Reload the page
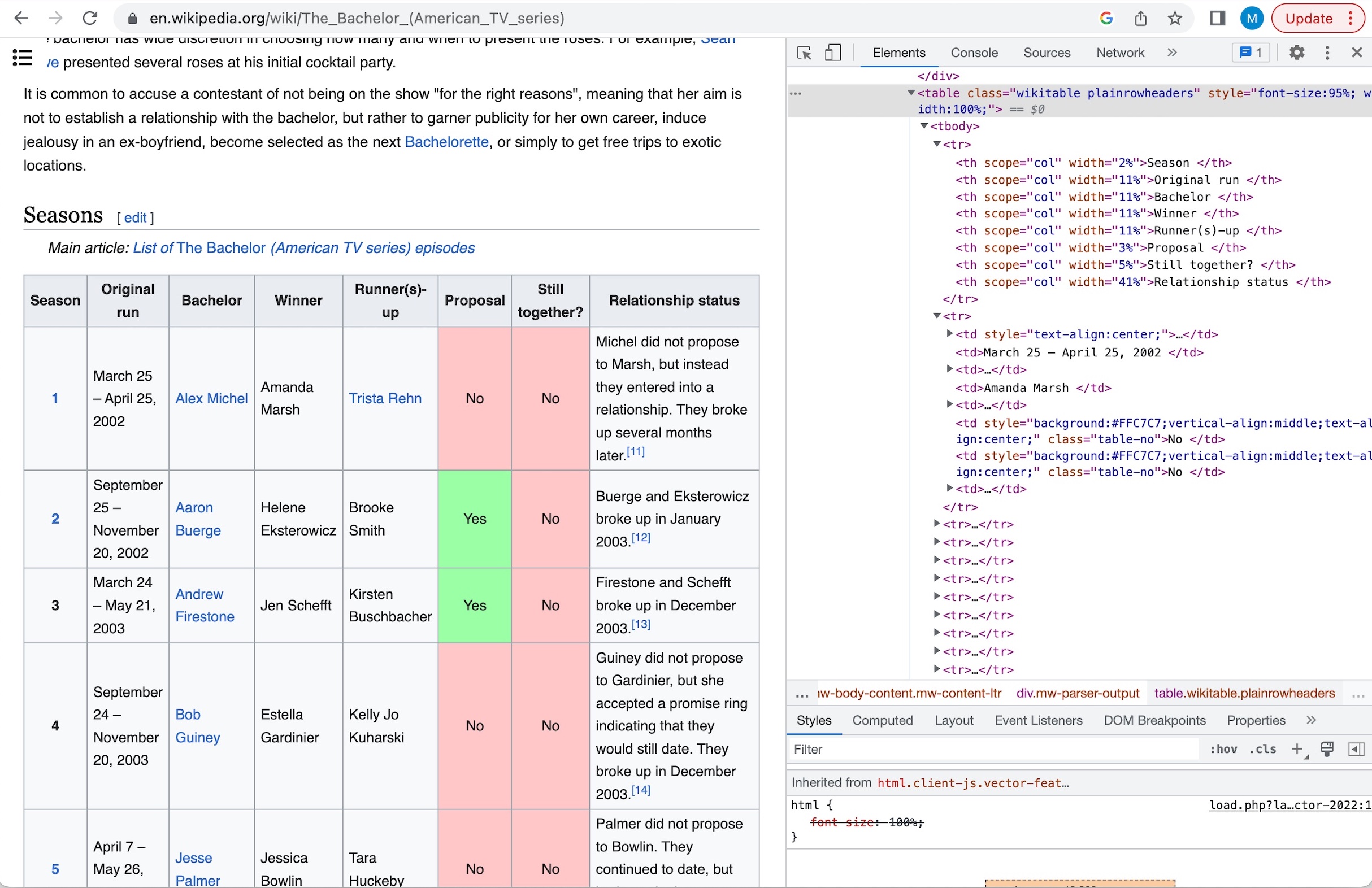This screenshot has width=1372, height=888. tap(90, 19)
